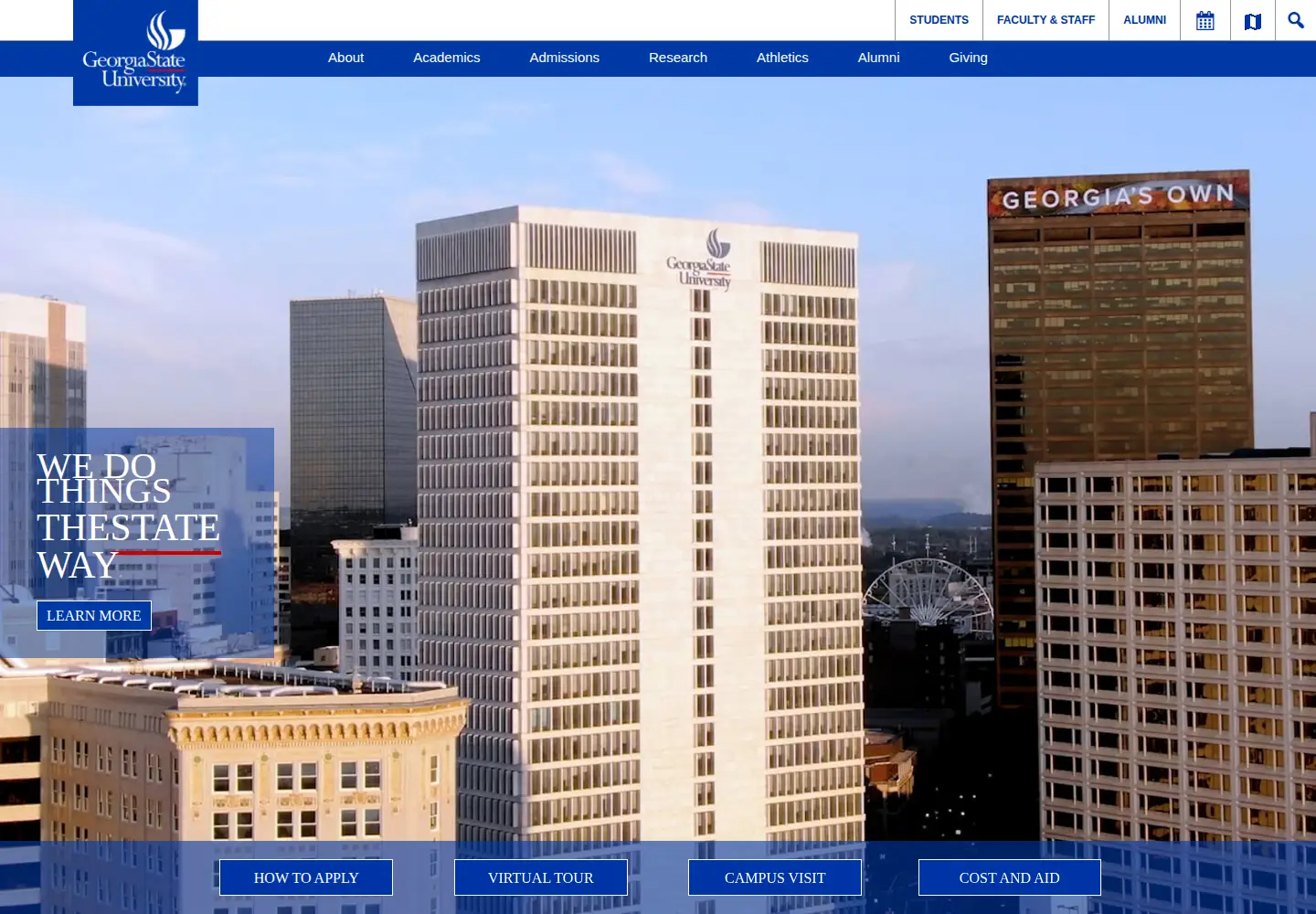Open the Alumni item in blue navigation bar
This screenshot has height=914, width=1316.
click(x=878, y=58)
